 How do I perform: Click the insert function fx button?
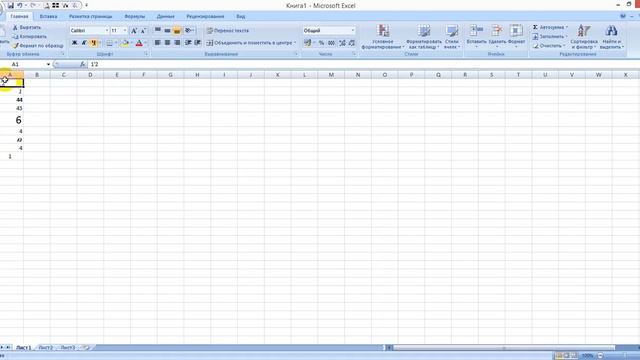tap(82, 64)
